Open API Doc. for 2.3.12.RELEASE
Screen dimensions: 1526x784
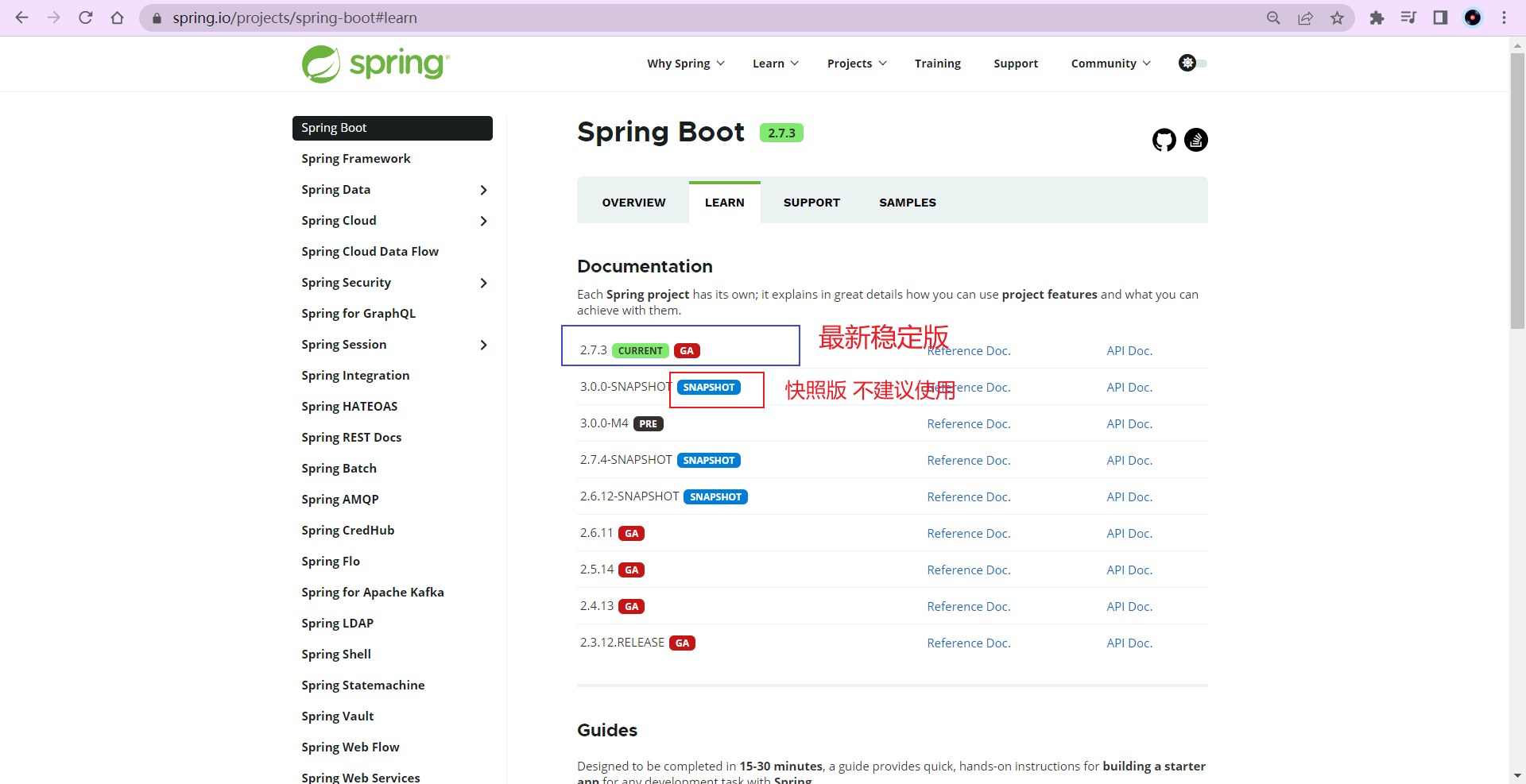click(1129, 643)
